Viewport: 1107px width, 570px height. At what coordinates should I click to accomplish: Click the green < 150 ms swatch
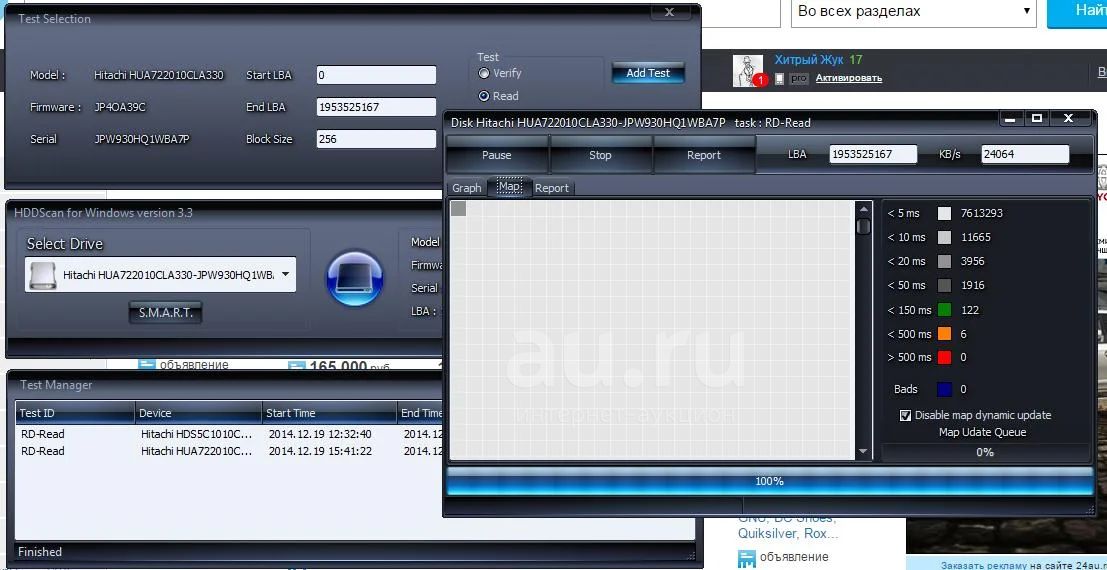click(x=944, y=309)
